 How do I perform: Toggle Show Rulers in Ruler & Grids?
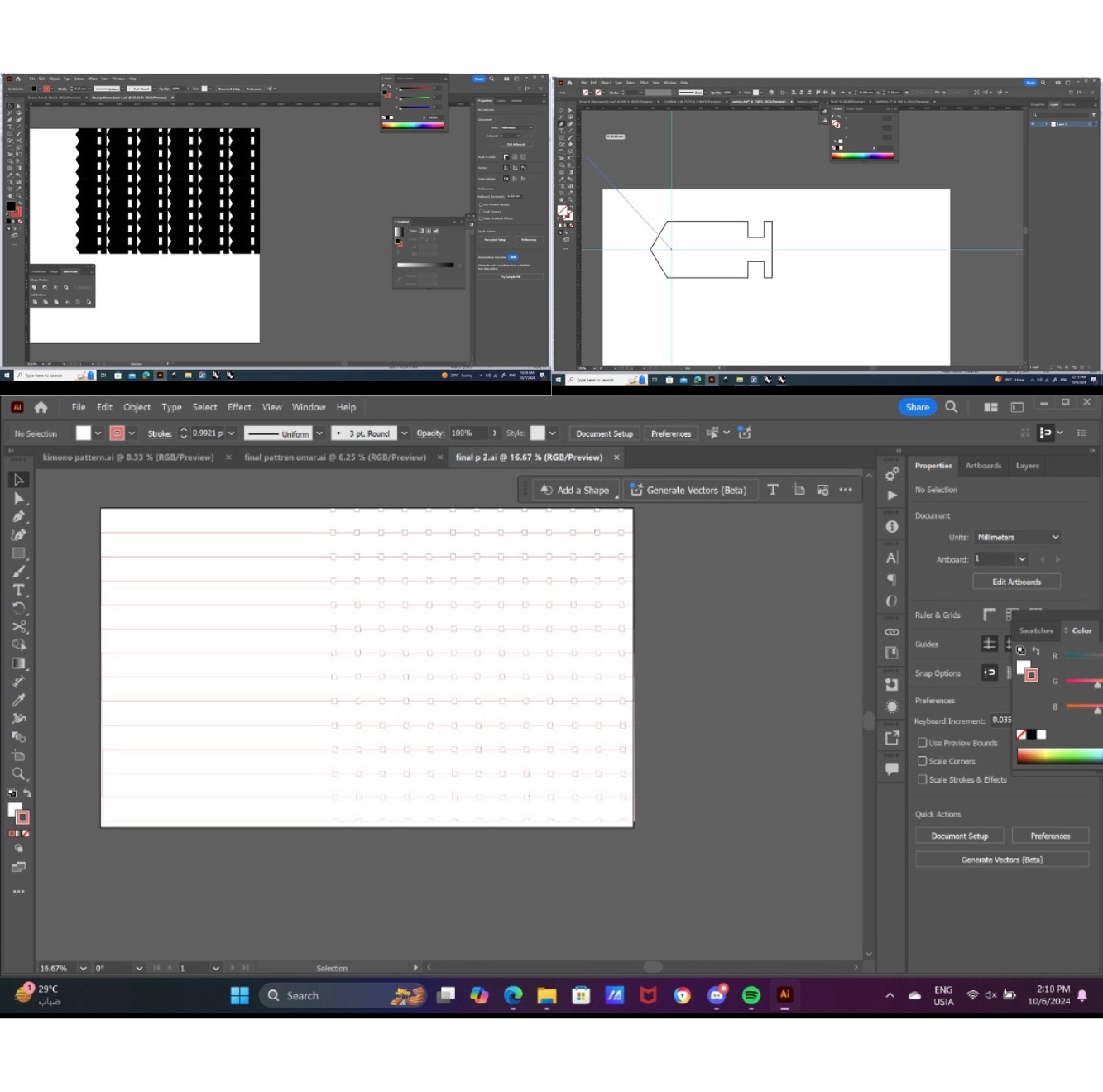pyautogui.click(x=989, y=615)
